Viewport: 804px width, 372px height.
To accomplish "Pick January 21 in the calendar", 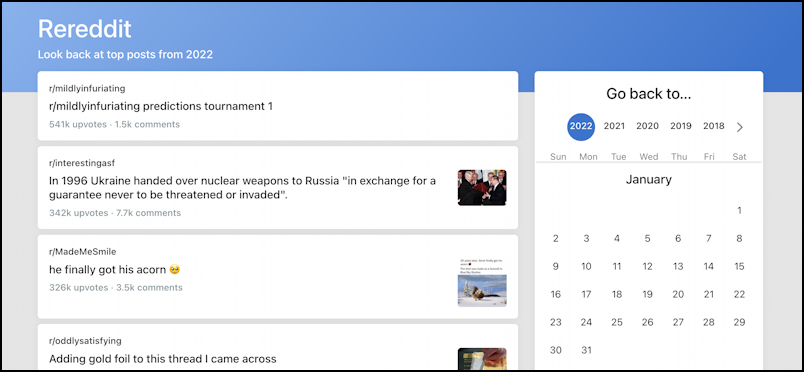I will 709,295.
